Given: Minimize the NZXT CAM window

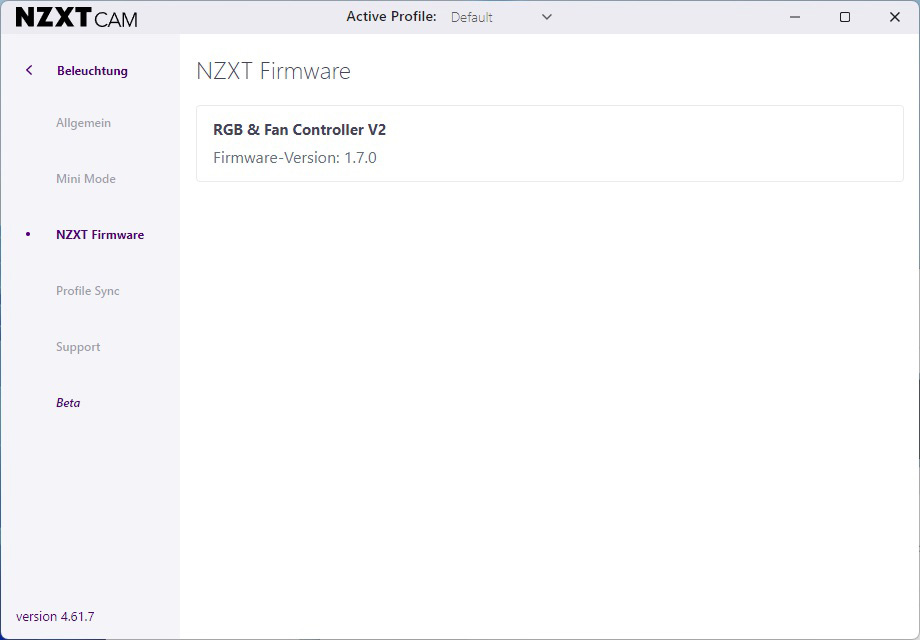Looking at the screenshot, I should pos(794,17).
